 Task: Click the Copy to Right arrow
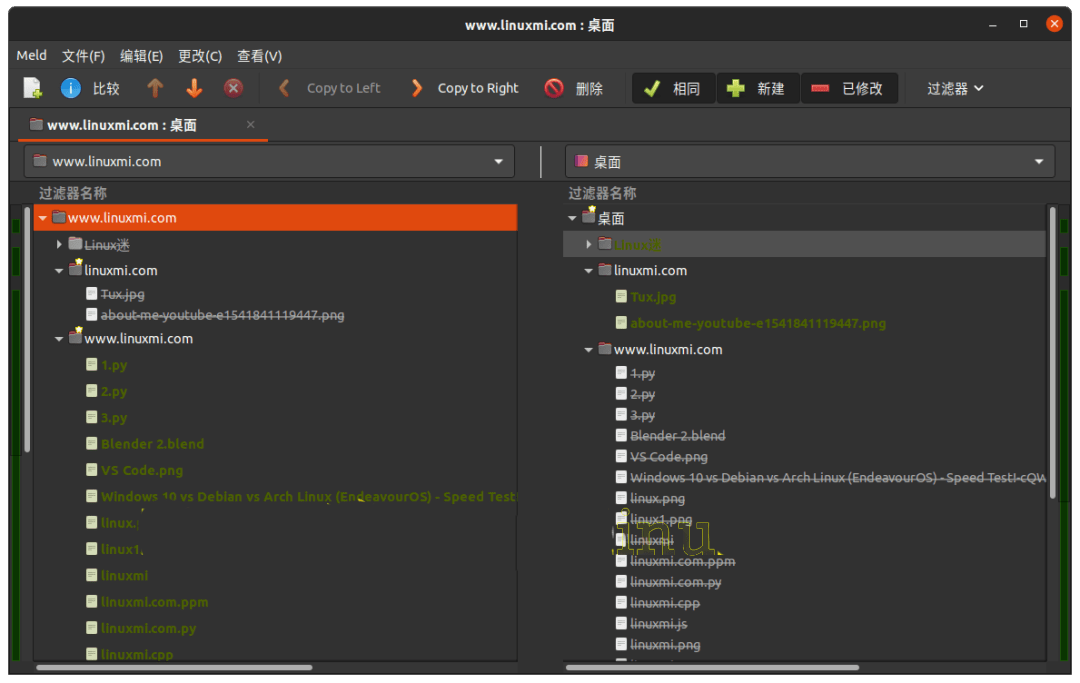coord(417,88)
